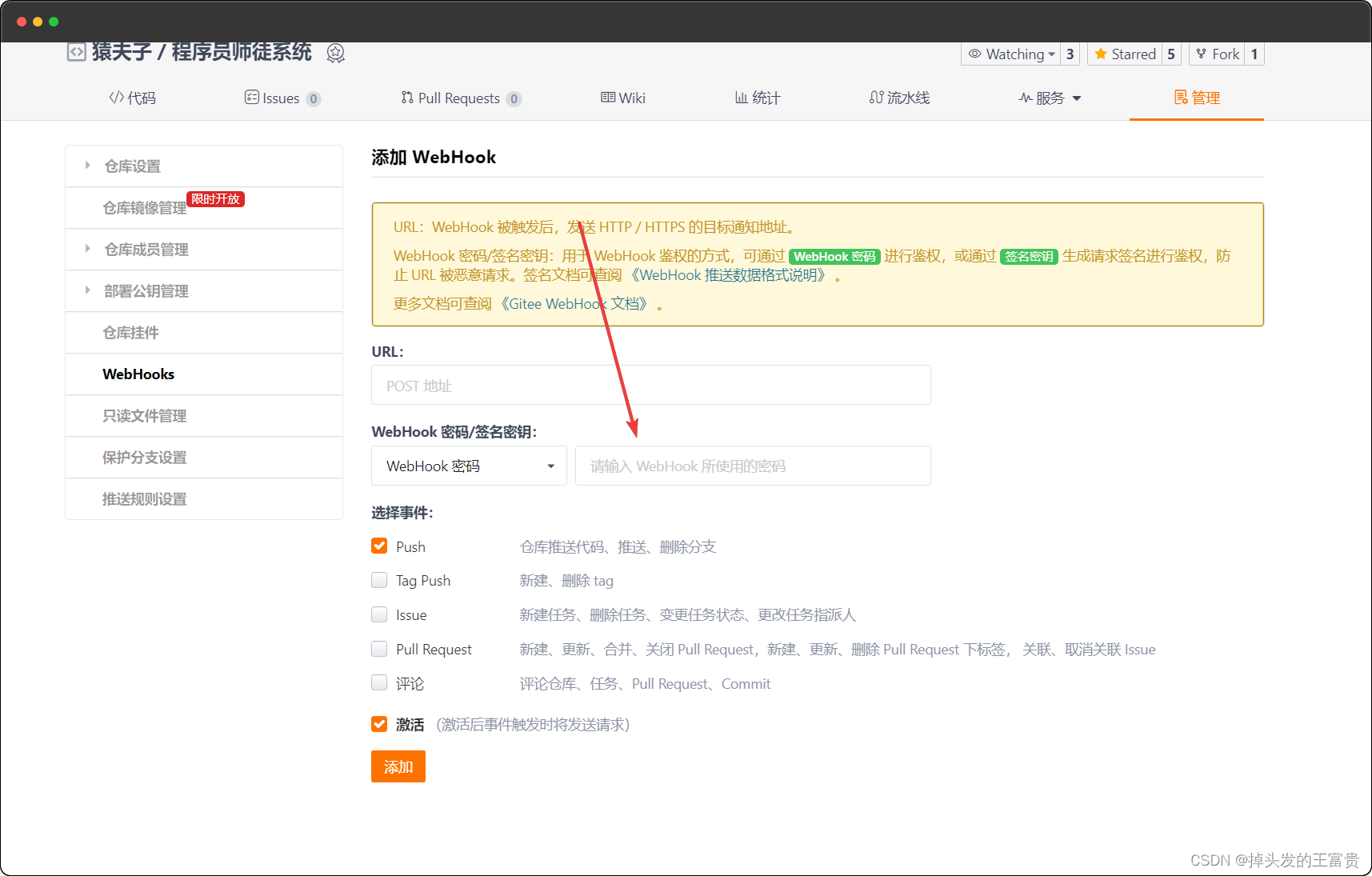Disable the 激活 activation checkbox
This screenshot has width=1372, height=876.
click(x=379, y=725)
